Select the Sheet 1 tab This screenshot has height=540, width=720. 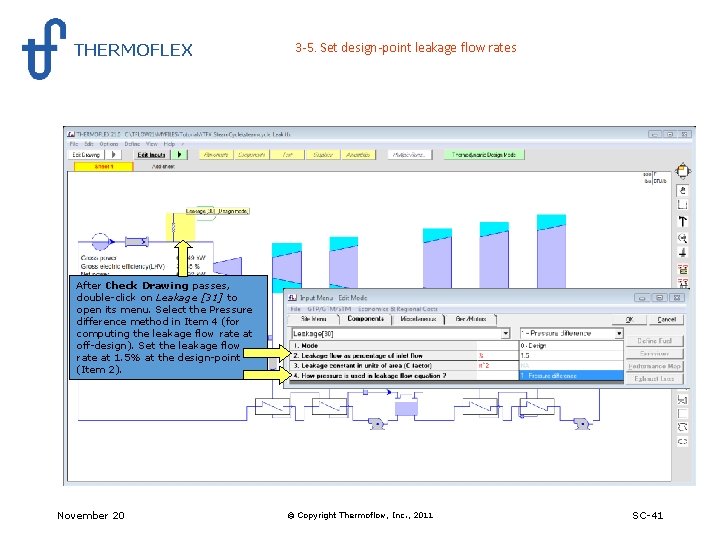104,167
